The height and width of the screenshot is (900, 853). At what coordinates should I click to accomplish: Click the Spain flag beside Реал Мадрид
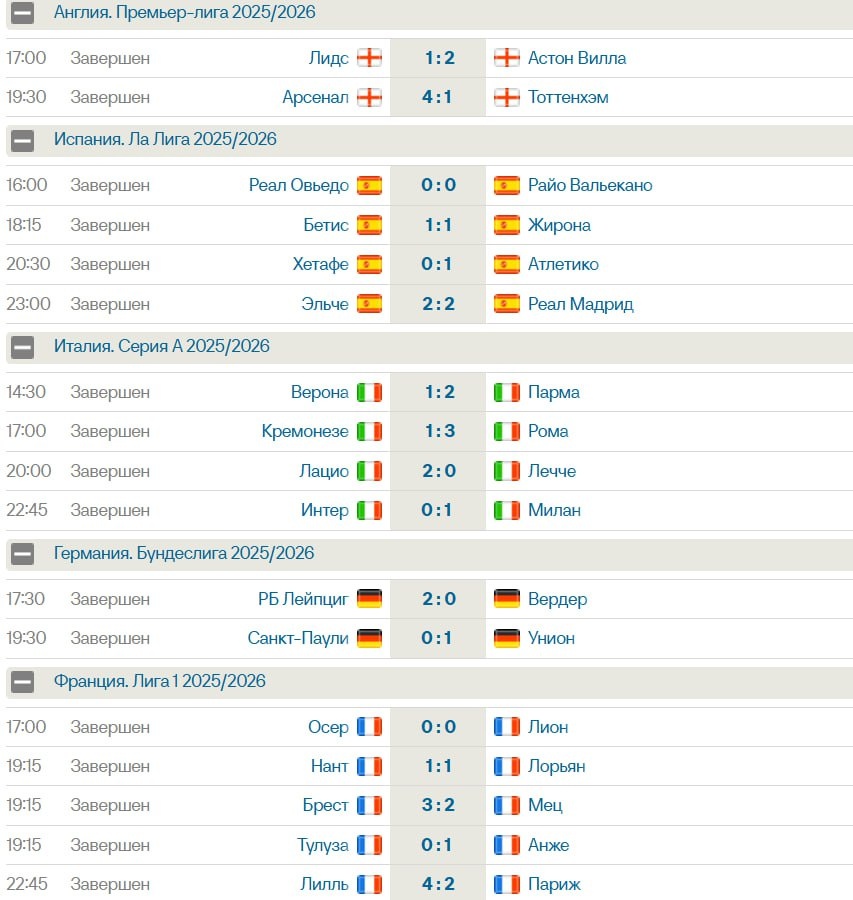(x=507, y=304)
